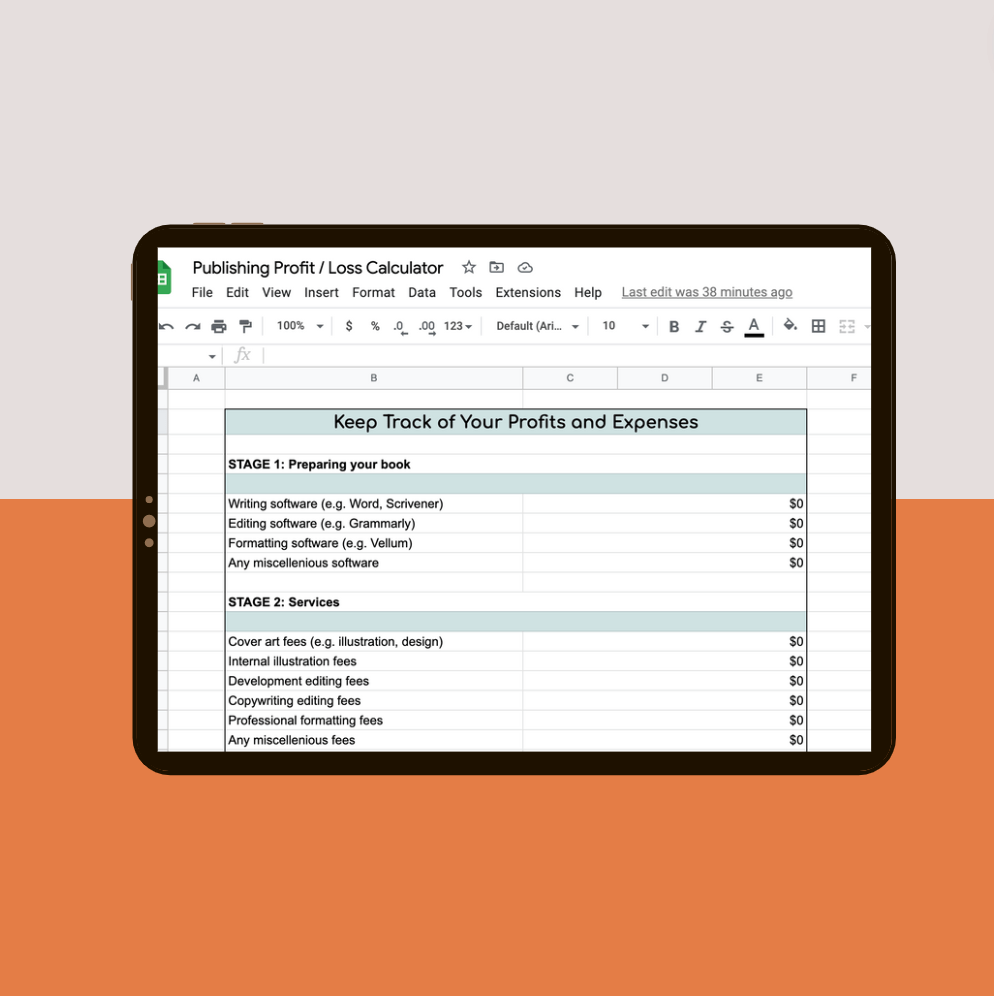This screenshot has height=996, width=994.
Task: Click the decrease decimal places icon
Action: (399, 326)
